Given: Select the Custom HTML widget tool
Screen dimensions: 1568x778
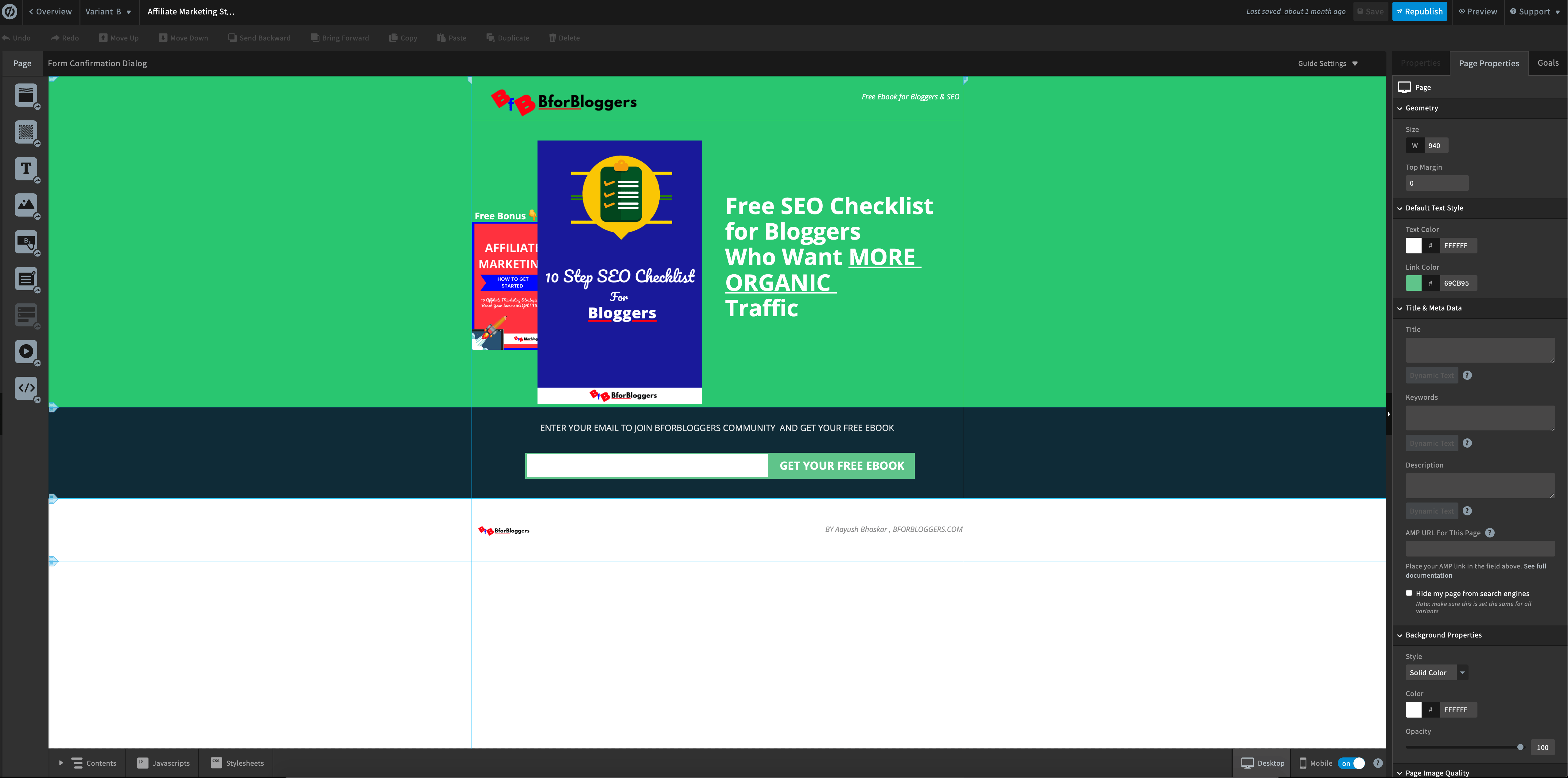Looking at the screenshot, I should pos(26,388).
